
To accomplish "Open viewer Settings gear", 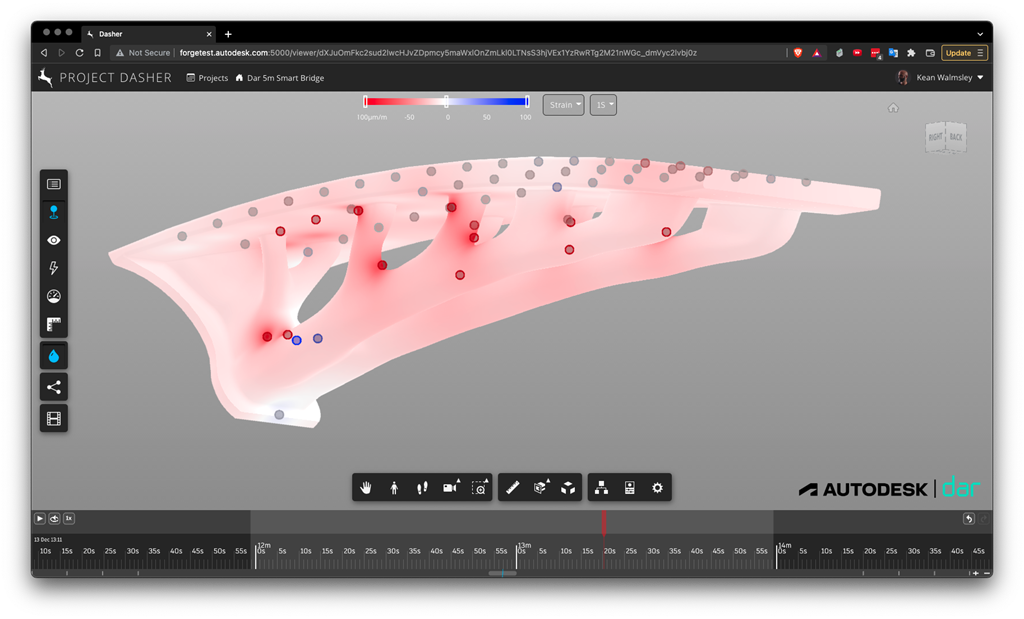I will tap(657, 487).
